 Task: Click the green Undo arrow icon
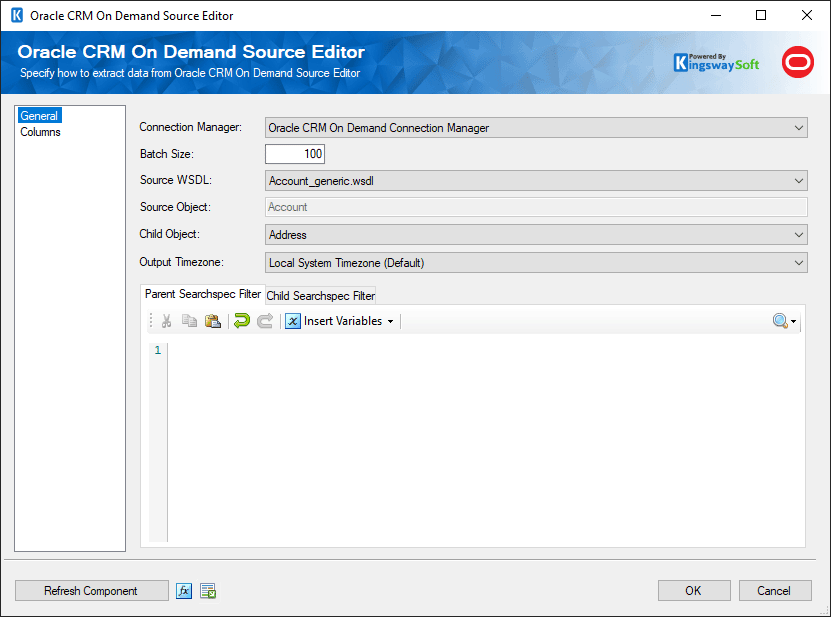pos(242,321)
